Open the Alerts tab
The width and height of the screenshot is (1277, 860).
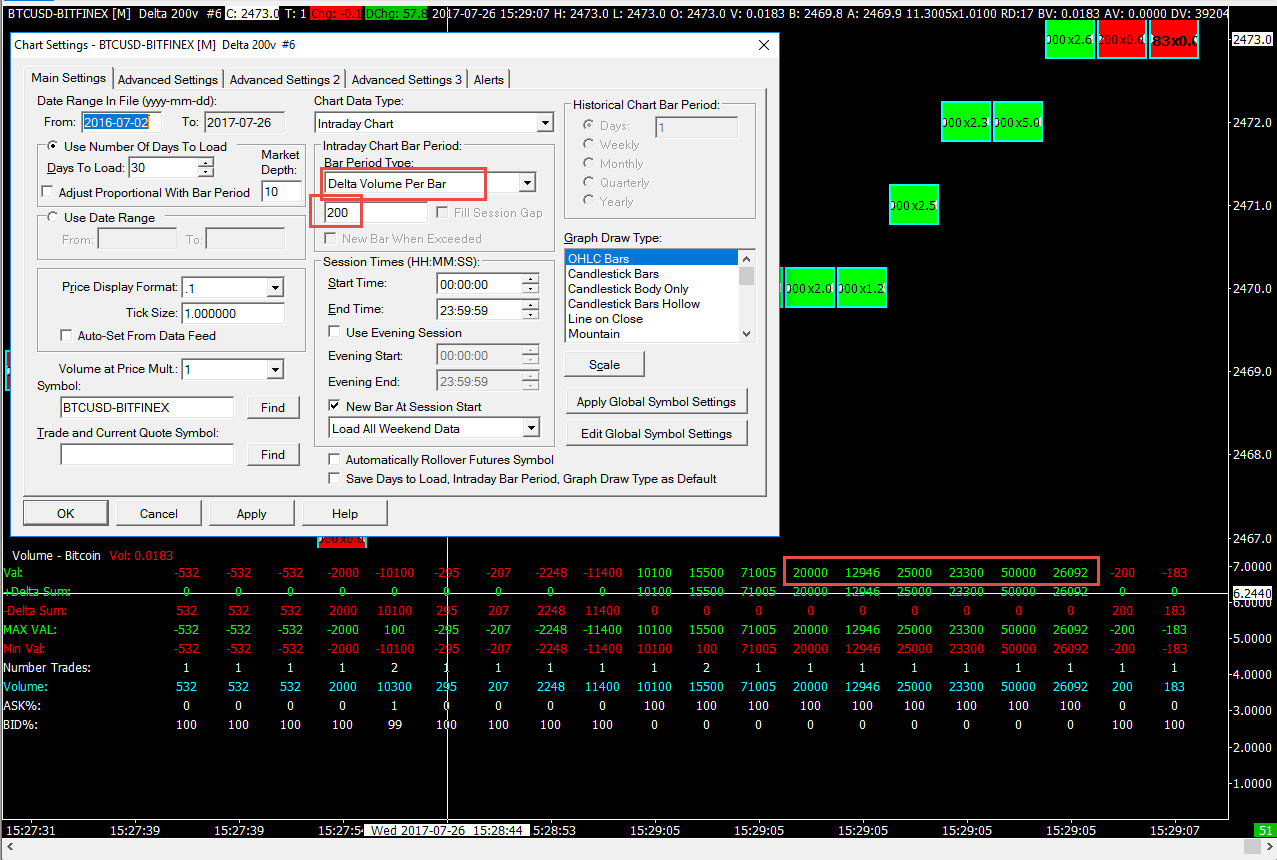pyautogui.click(x=488, y=79)
